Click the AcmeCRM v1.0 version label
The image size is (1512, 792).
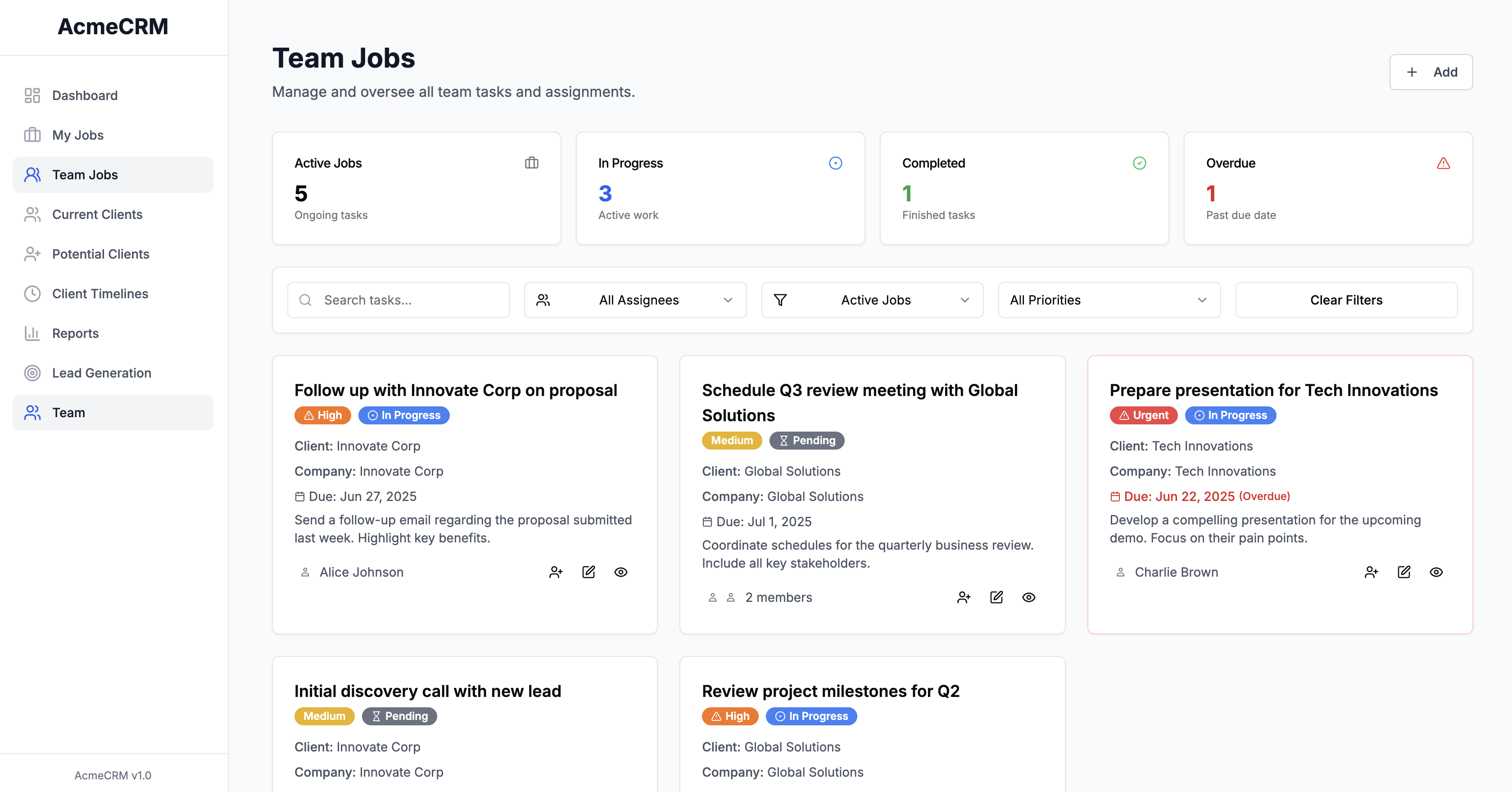point(113,775)
